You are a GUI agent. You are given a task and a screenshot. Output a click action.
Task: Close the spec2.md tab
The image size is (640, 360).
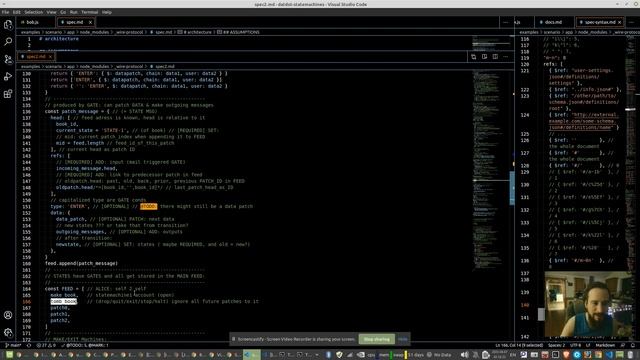click(50, 57)
